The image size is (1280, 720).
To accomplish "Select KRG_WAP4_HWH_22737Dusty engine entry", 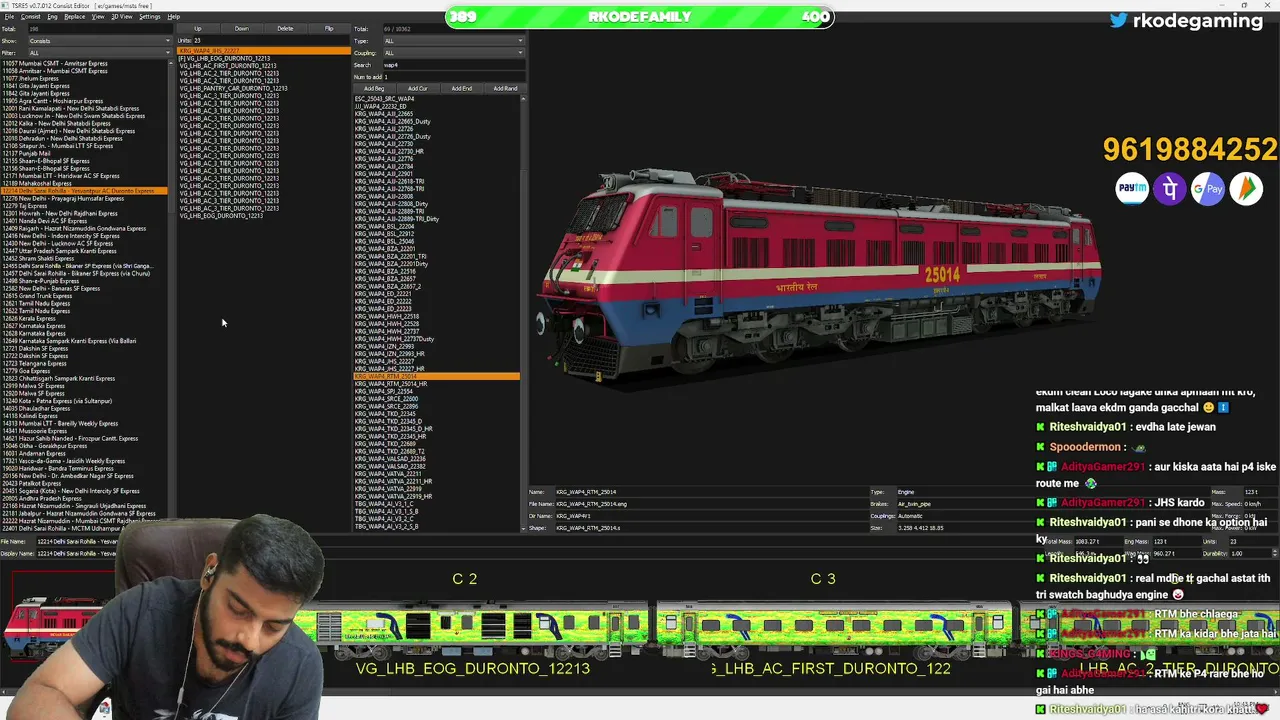I will tap(394, 339).
